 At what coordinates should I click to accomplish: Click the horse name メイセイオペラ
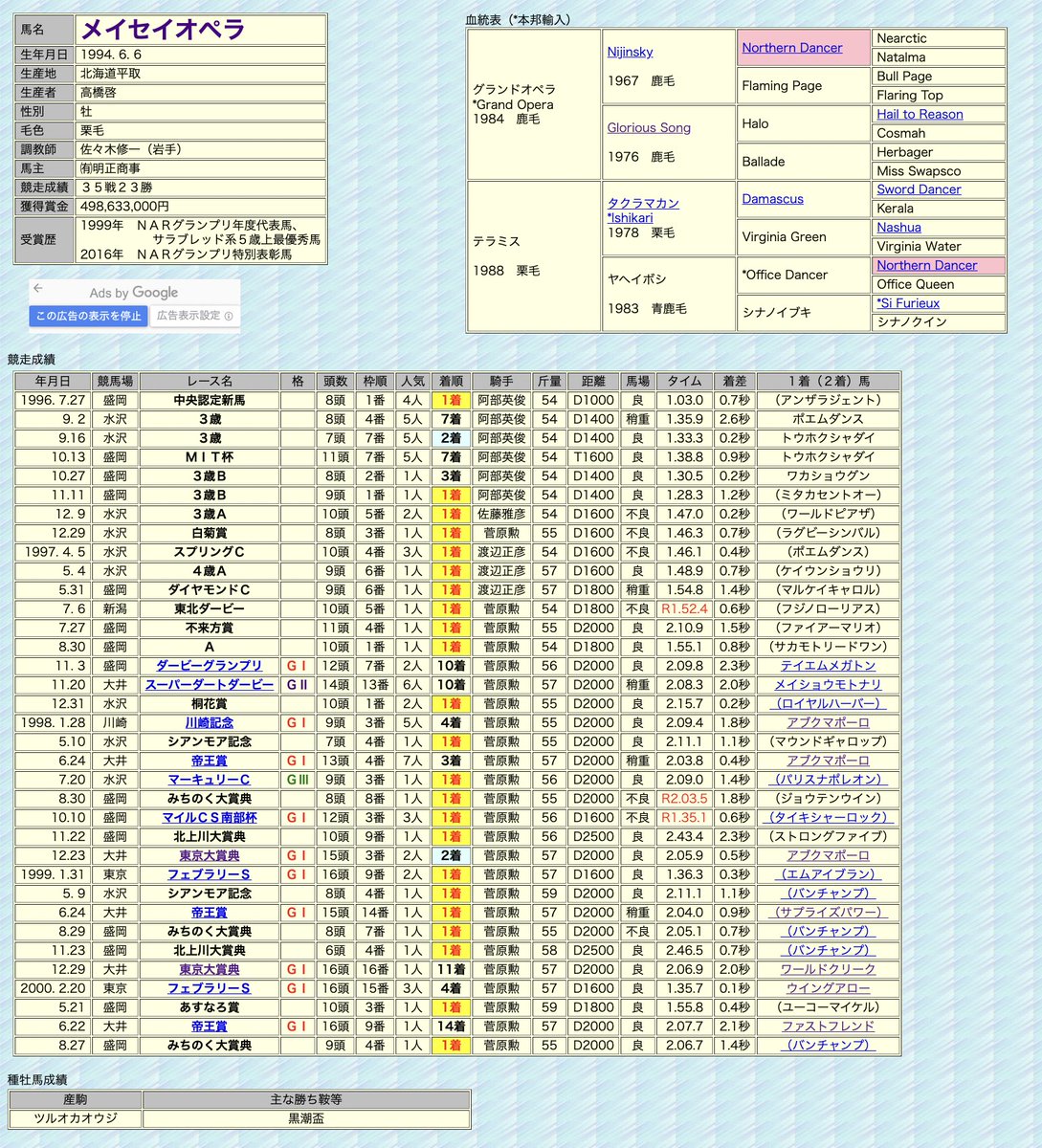[163, 29]
